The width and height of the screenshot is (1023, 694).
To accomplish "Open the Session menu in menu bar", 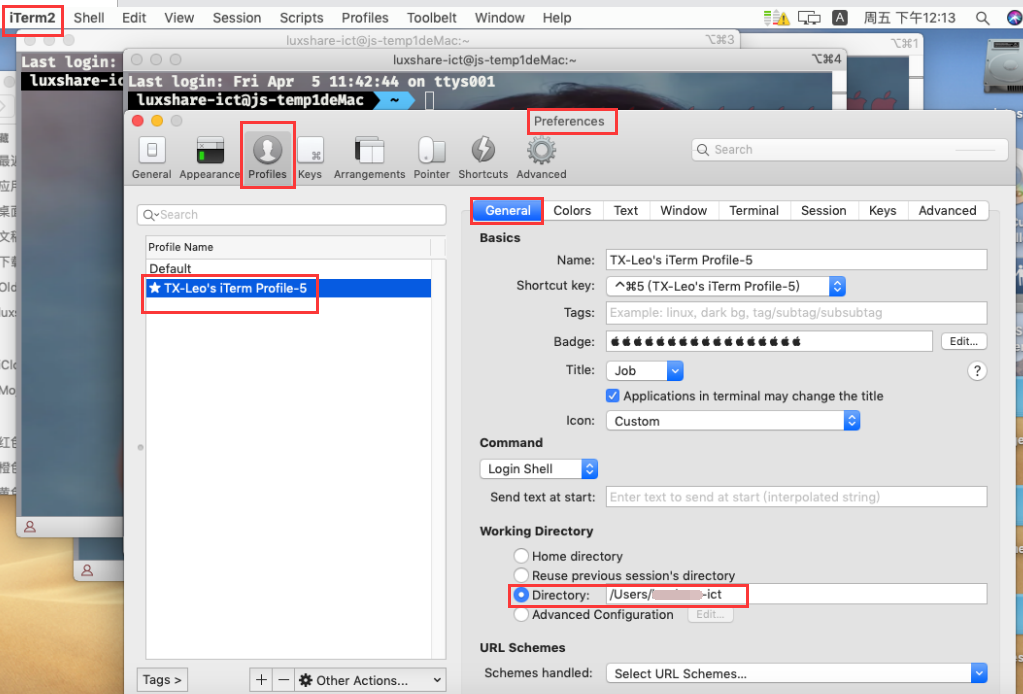I will [237, 18].
